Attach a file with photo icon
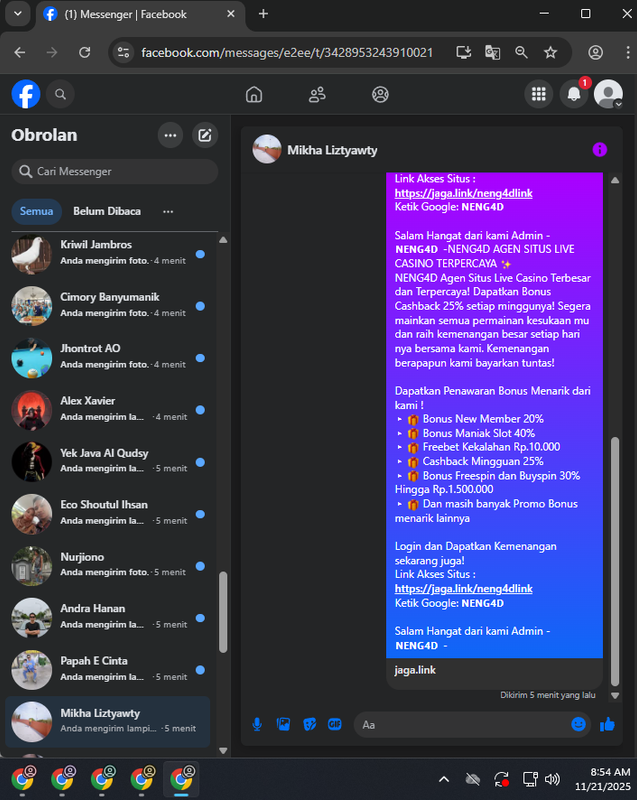The image size is (637, 800). click(x=284, y=724)
